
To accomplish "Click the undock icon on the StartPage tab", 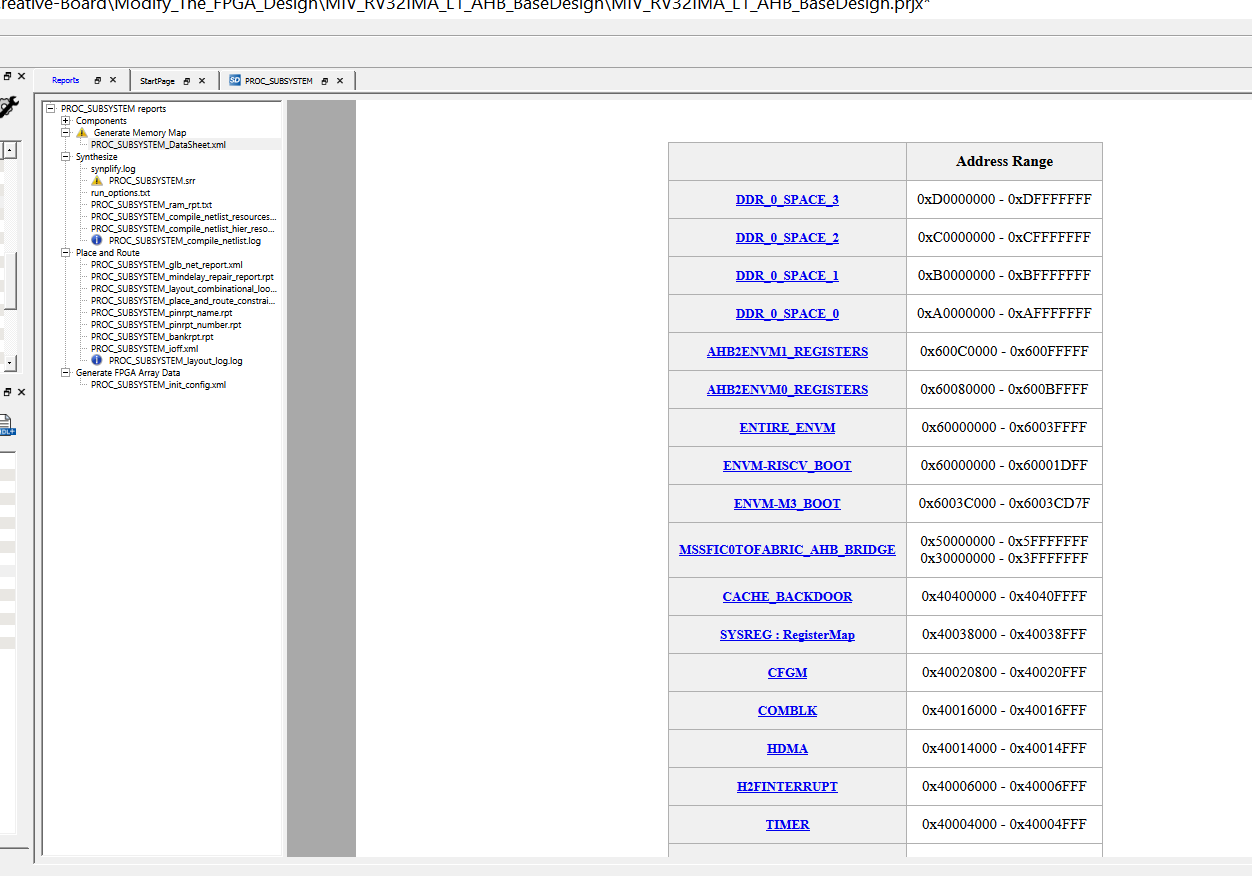I will coord(186,81).
